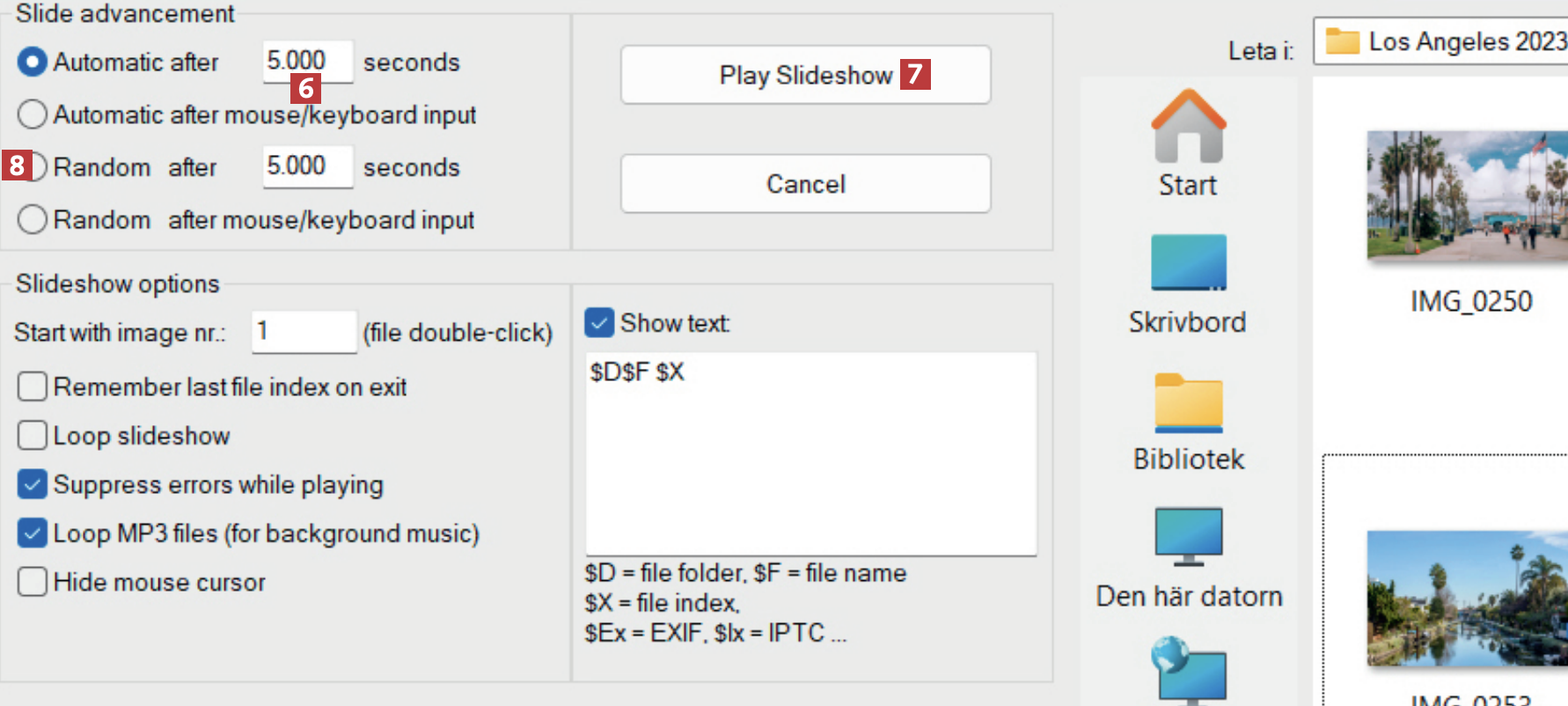Uncheck the Show text checkbox

[x=599, y=323]
